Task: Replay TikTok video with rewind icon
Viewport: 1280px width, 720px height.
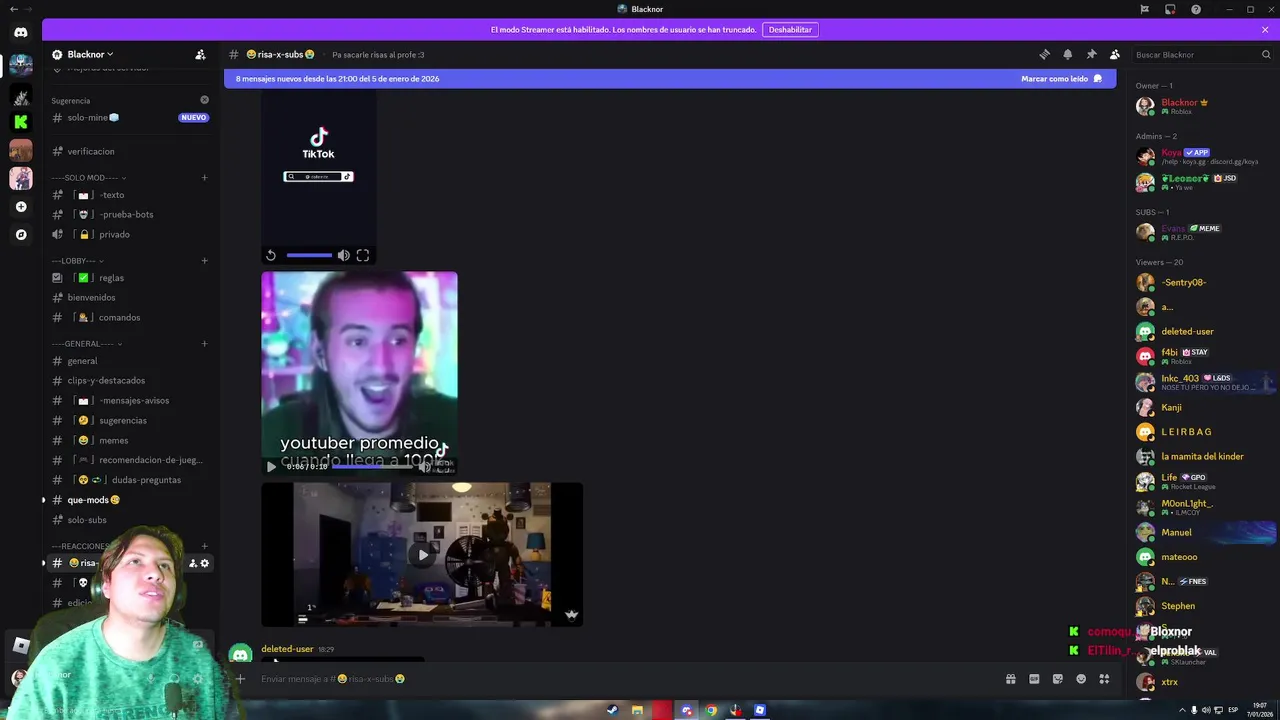Action: click(270, 255)
